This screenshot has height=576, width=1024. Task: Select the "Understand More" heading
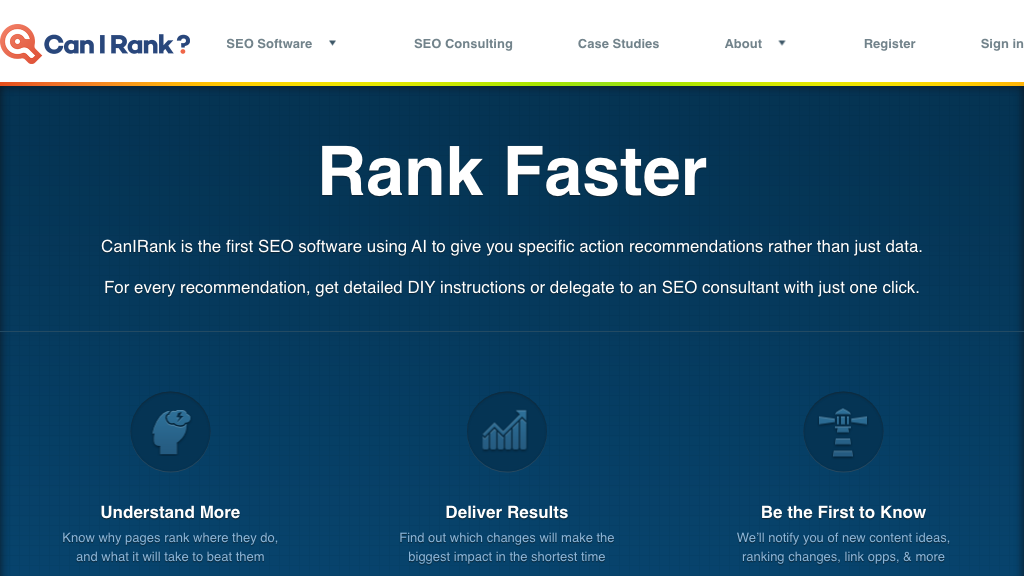(170, 512)
